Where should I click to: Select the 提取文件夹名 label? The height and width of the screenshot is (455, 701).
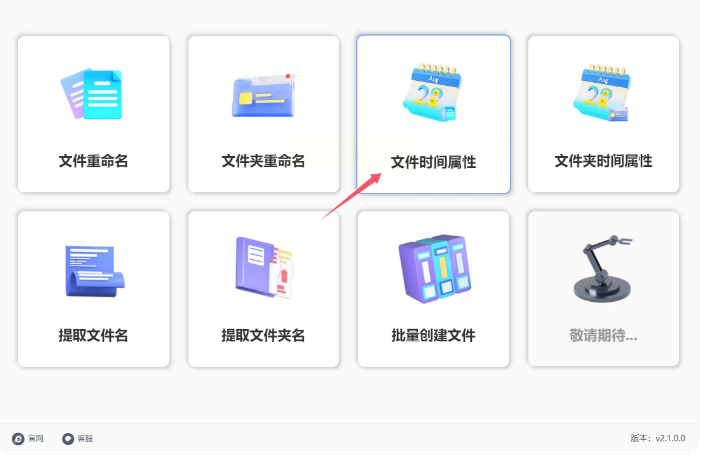(263, 335)
